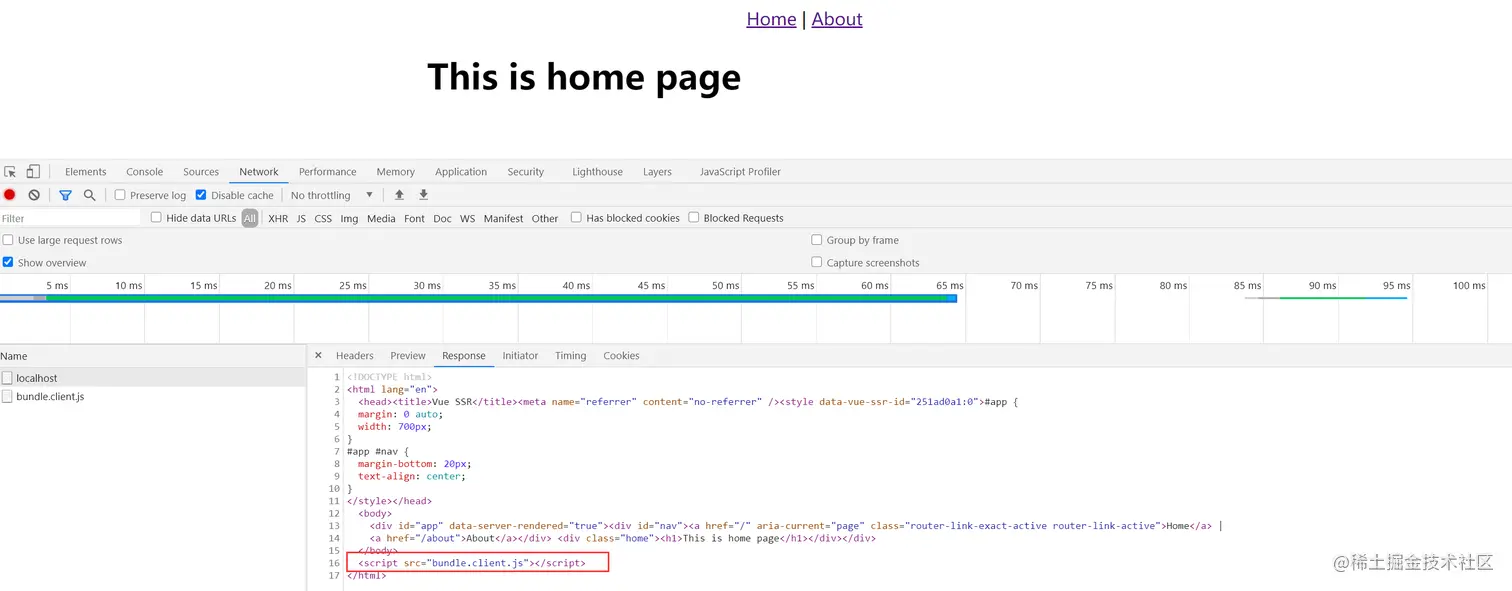Select the All filter type button
This screenshot has height=591, width=1512.
pyautogui.click(x=250, y=218)
